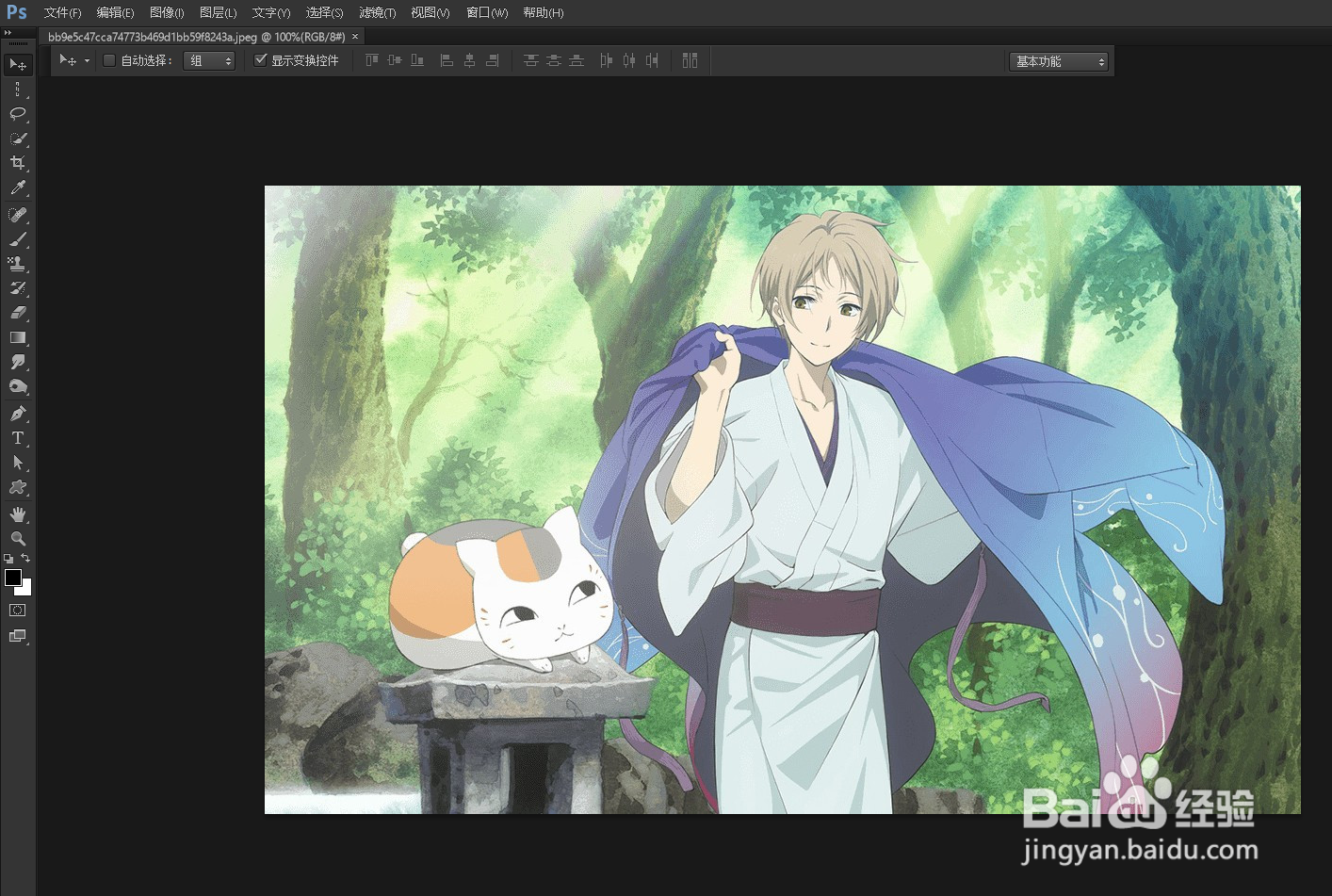Screen dimensions: 1332x896
Task: Open the 滤镜(T) menu
Action: pyautogui.click(x=377, y=13)
